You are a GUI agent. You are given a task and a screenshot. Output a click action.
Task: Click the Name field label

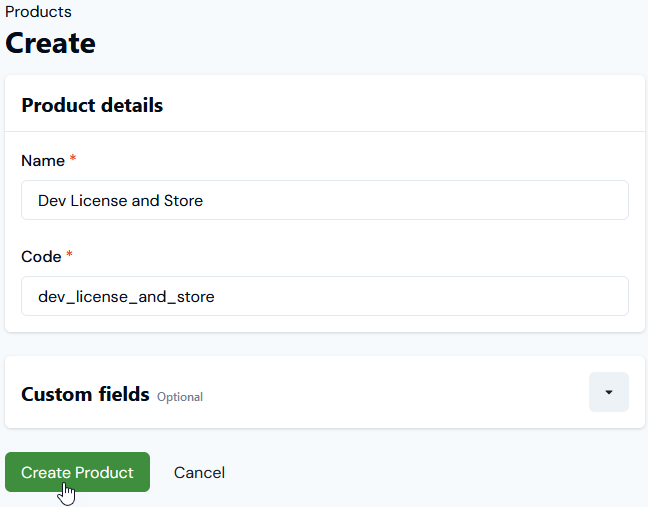point(43,161)
